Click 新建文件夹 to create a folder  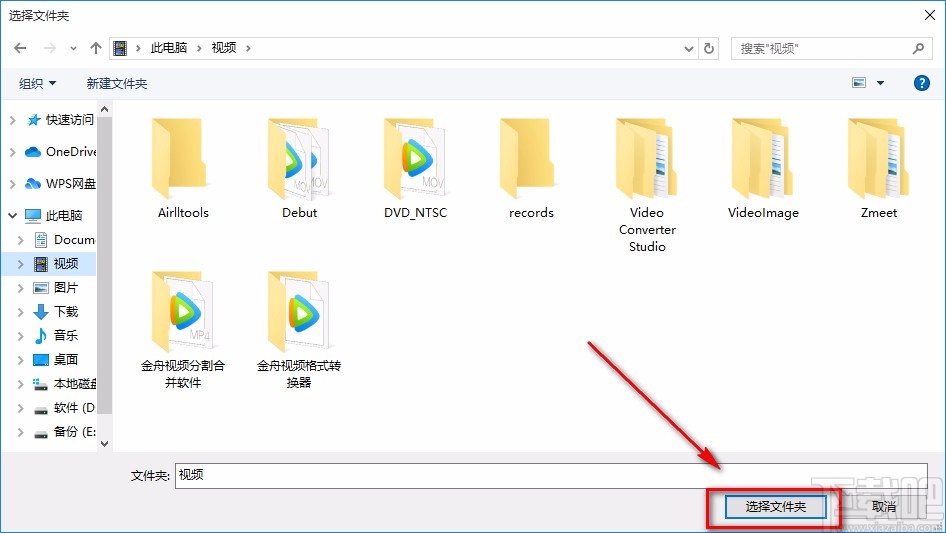[116, 83]
